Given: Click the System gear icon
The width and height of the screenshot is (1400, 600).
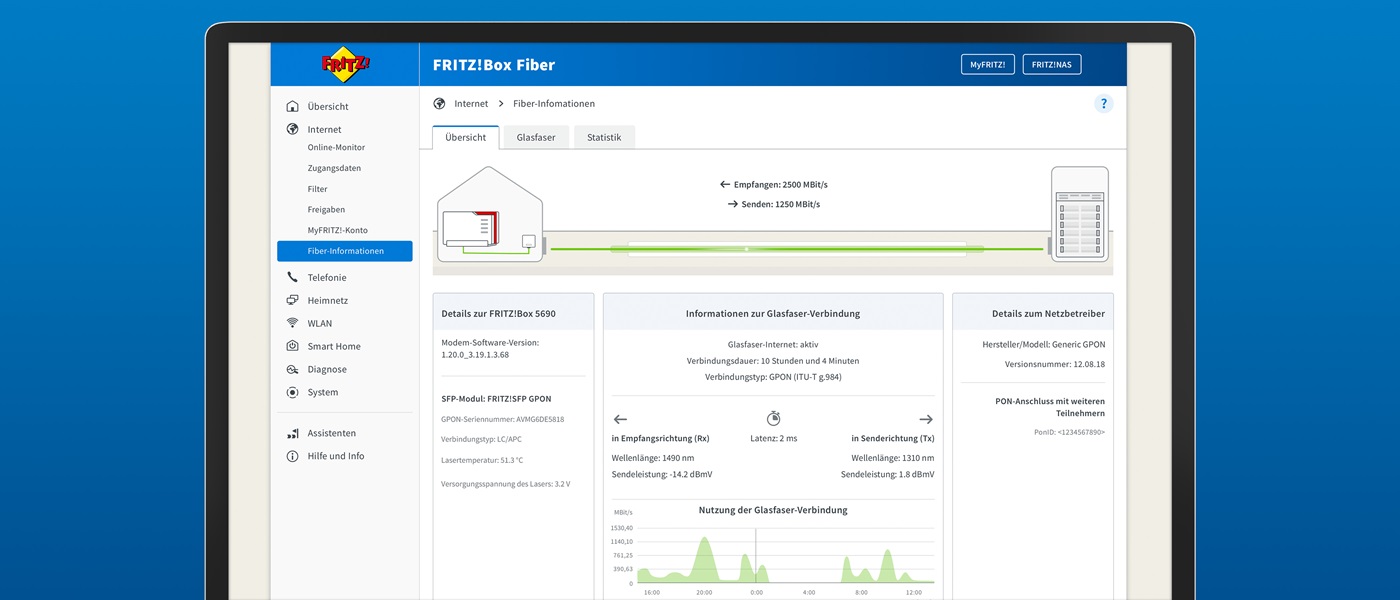Looking at the screenshot, I should click(x=292, y=392).
